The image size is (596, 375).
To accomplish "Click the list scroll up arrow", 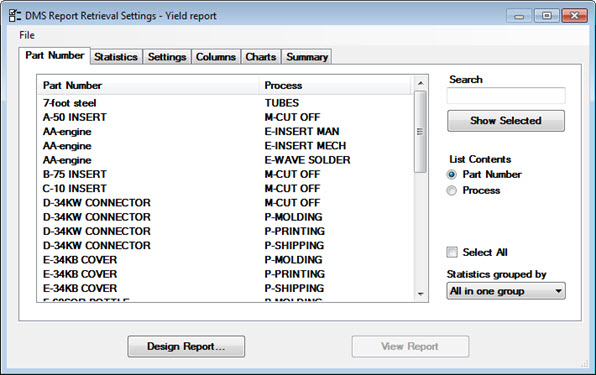I will click(420, 83).
